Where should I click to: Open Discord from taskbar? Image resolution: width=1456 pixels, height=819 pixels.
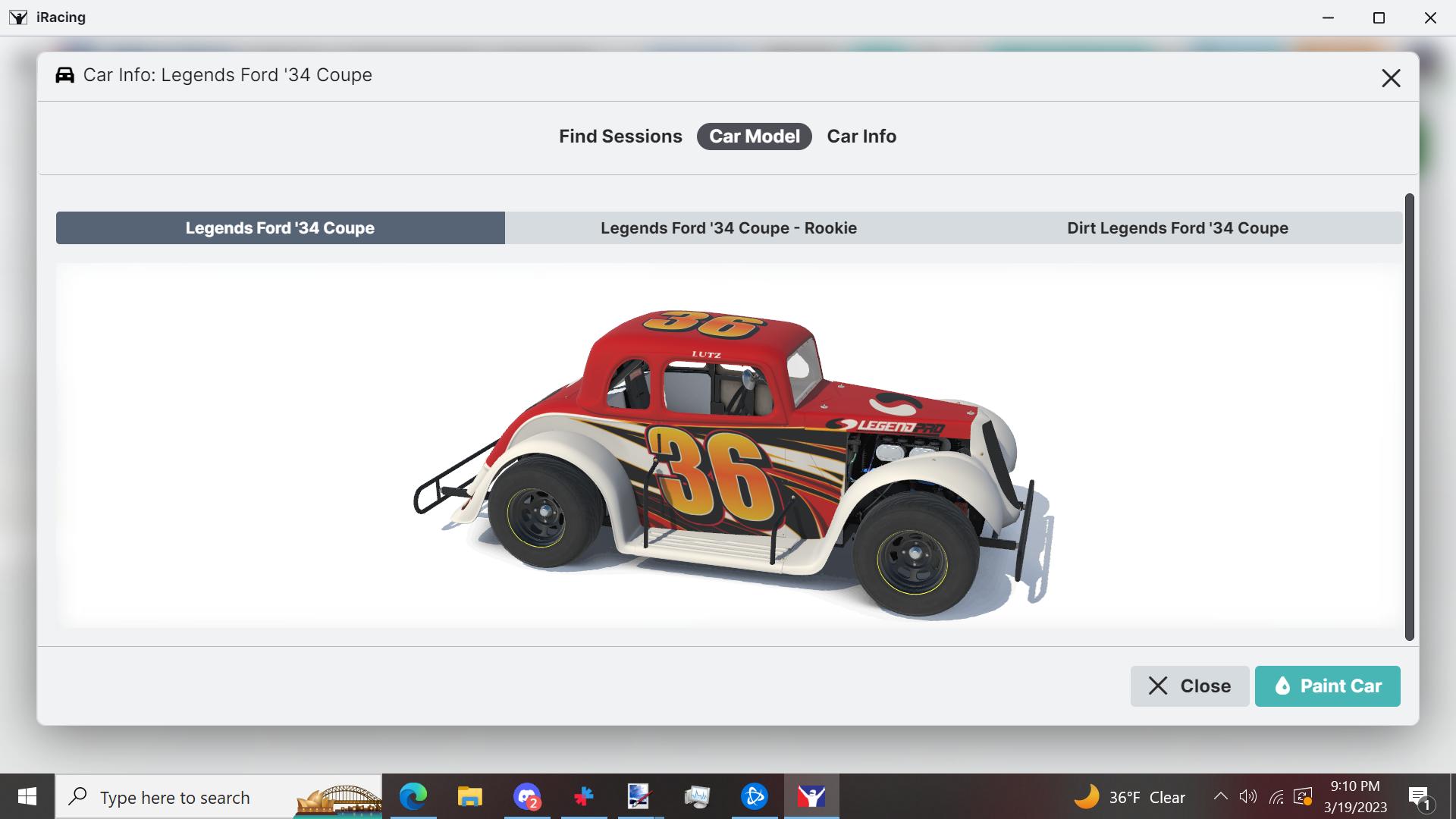527,796
